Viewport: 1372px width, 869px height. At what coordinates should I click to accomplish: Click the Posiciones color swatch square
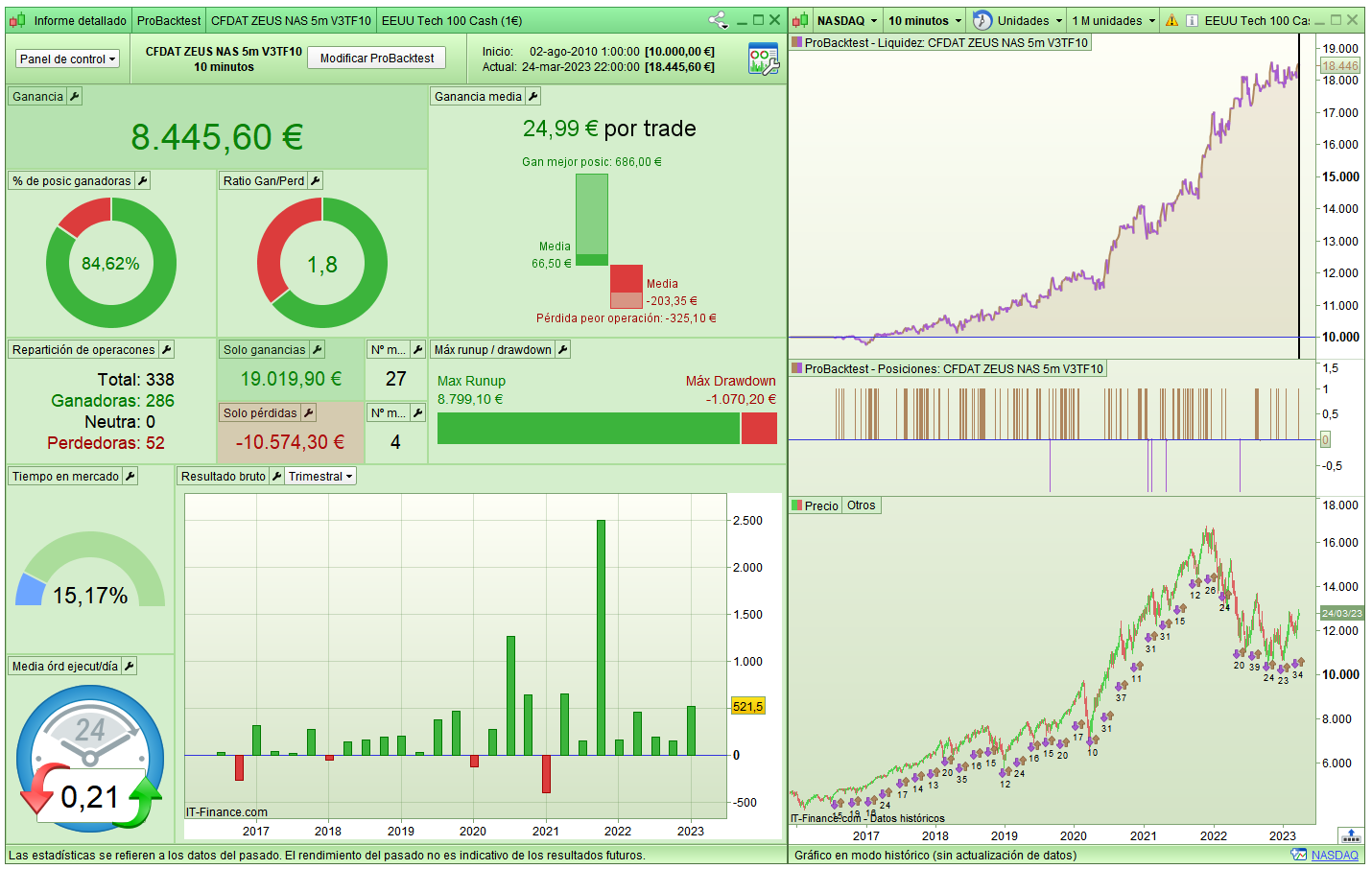(x=796, y=368)
